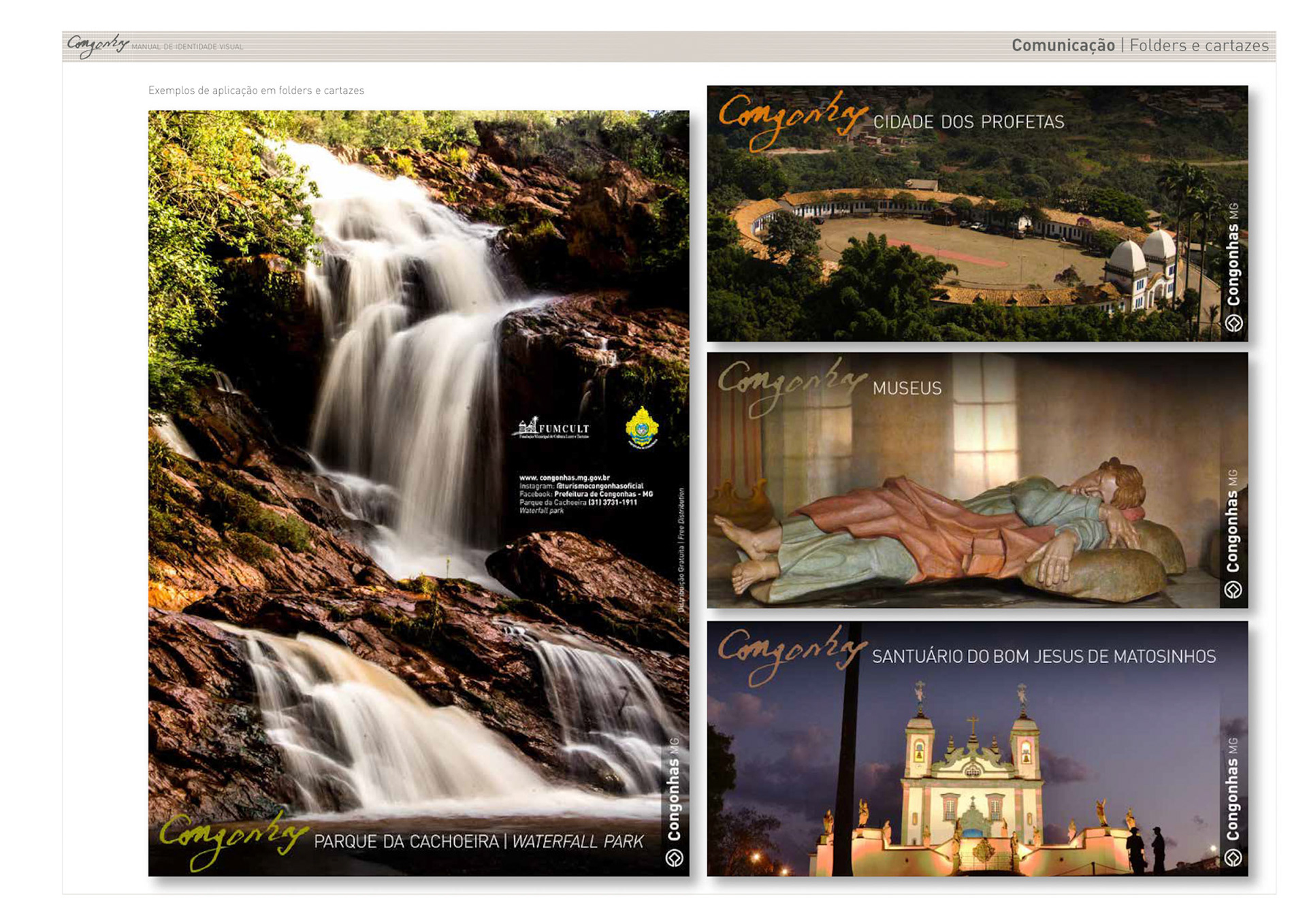Click the Congonhas script logo on Santuário banner
Viewport: 1307px width, 924px height.
point(793,655)
